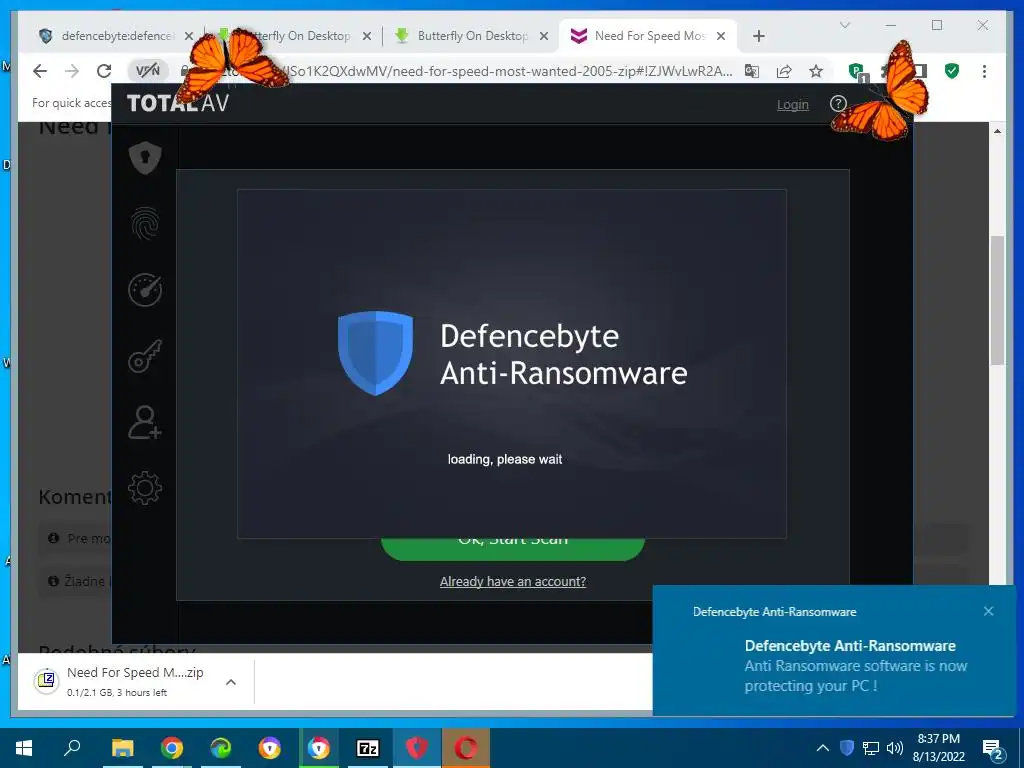Screen dimensions: 1024x768
Task: Reload the current page
Action: click(104, 71)
